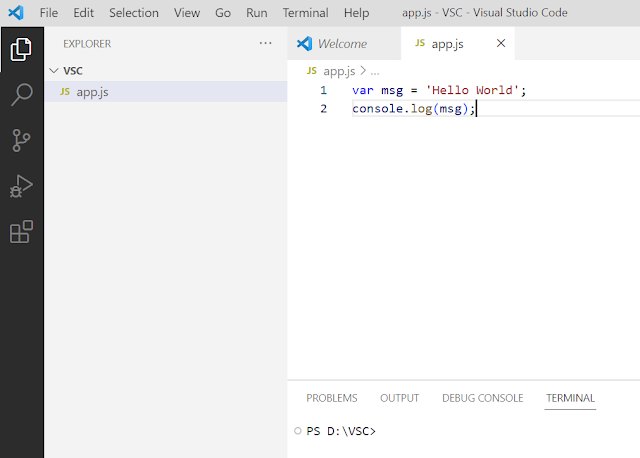
Task: Open Explorer more actions ellipsis
Action: [x=265, y=43]
